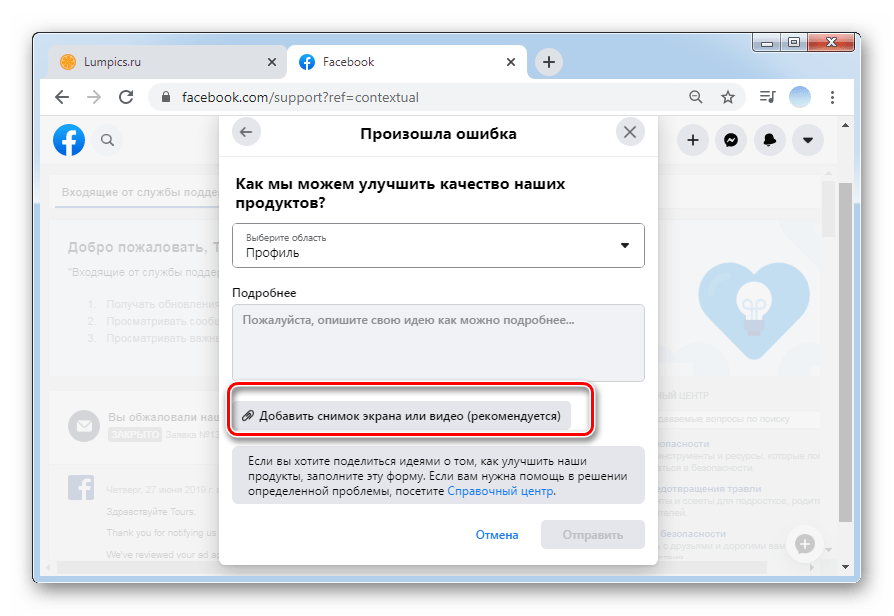
Task: Open the browser zoom magnifier icon
Action: [x=695, y=98]
